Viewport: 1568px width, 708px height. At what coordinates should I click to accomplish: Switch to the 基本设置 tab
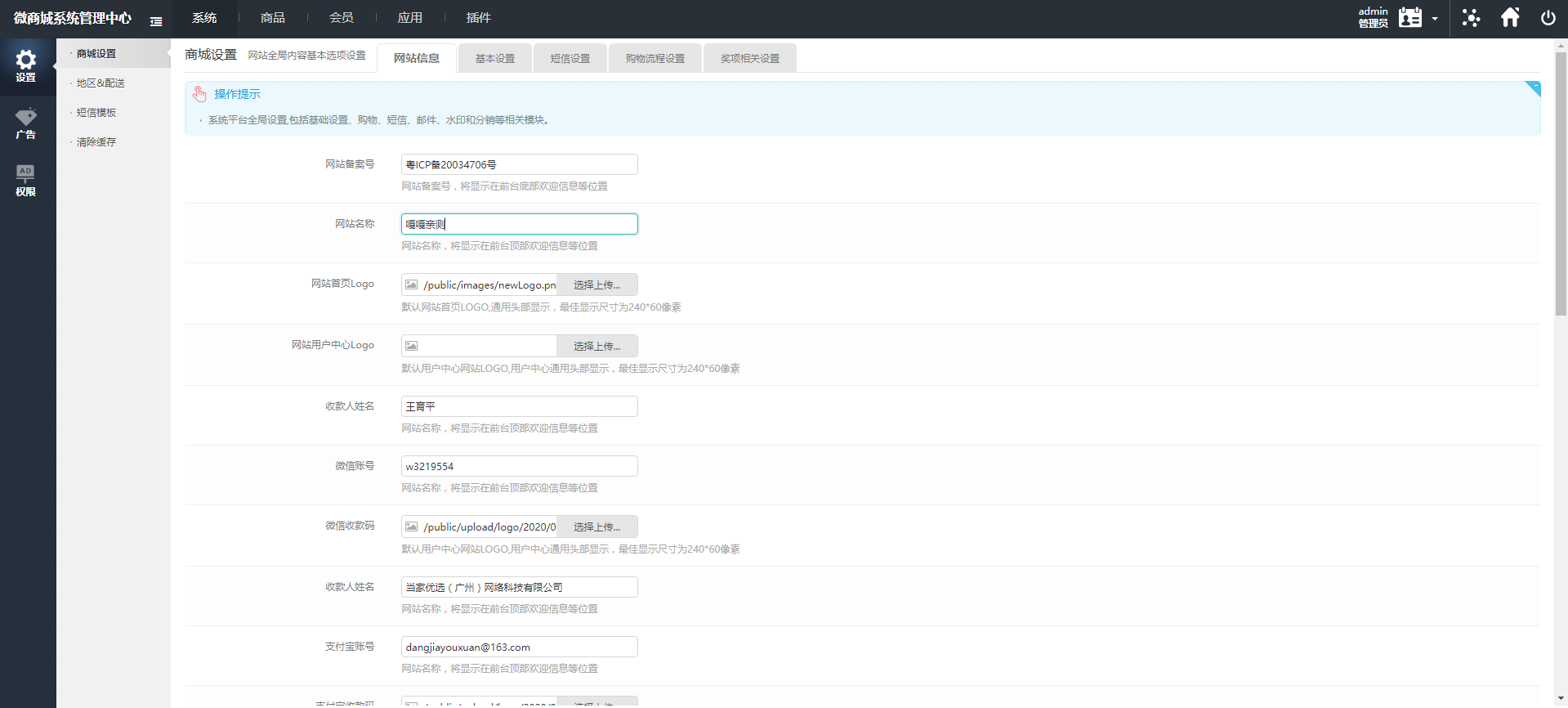coord(494,59)
